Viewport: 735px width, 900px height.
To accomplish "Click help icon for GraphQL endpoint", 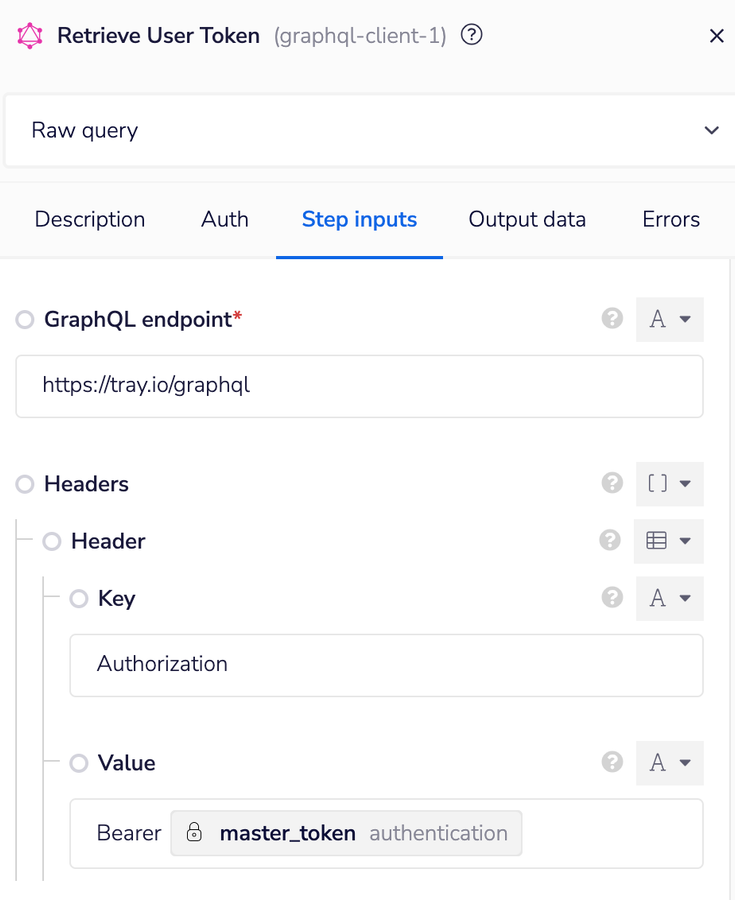I will [x=613, y=319].
